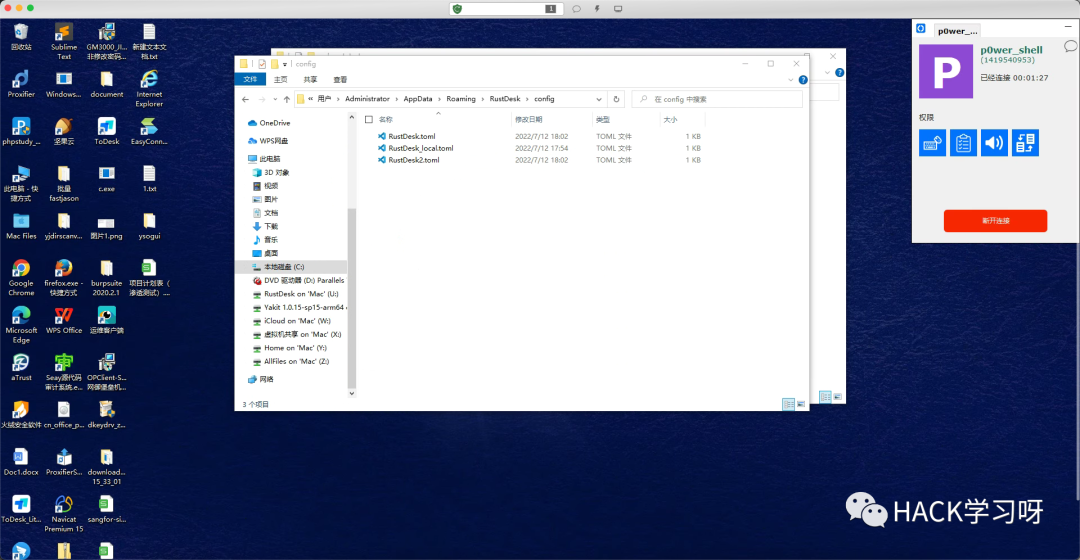Toggle file transfer permission icon

click(1025, 143)
